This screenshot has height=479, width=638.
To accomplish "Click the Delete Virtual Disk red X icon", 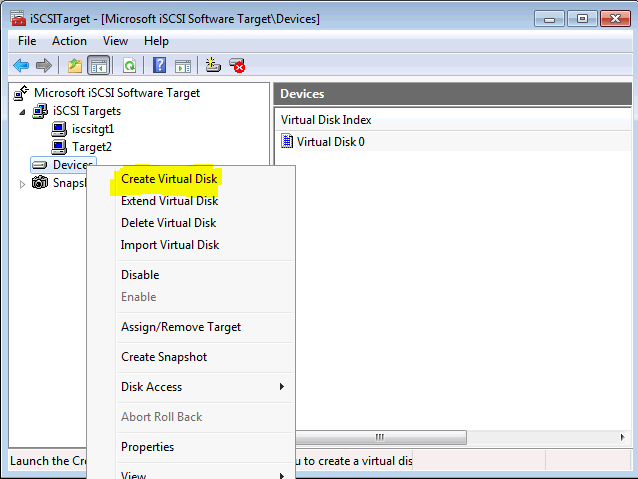I will coord(237,65).
